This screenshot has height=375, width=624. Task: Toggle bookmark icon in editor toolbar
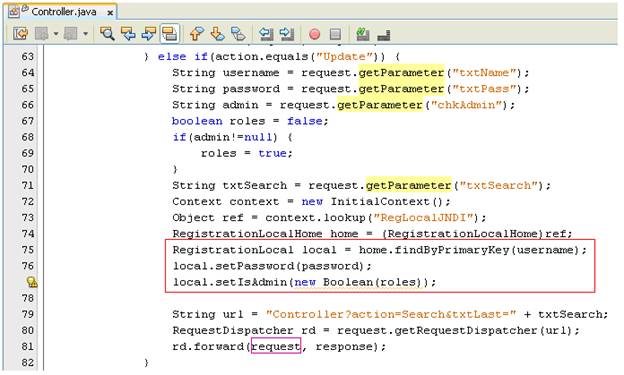238,34
